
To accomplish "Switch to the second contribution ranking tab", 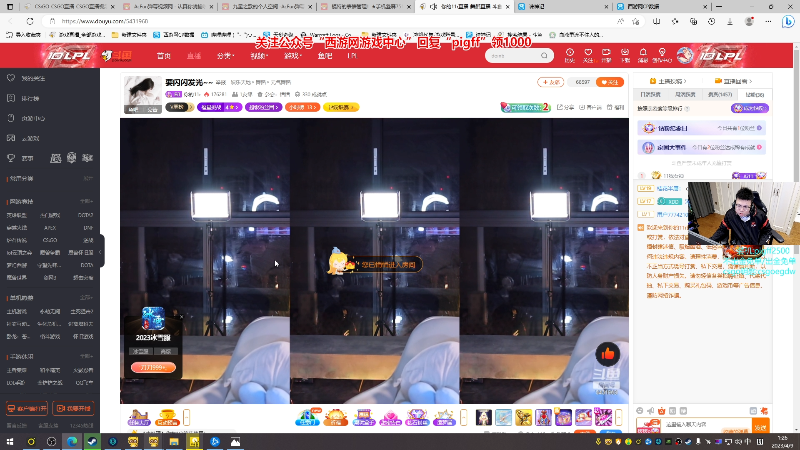I will [685, 95].
